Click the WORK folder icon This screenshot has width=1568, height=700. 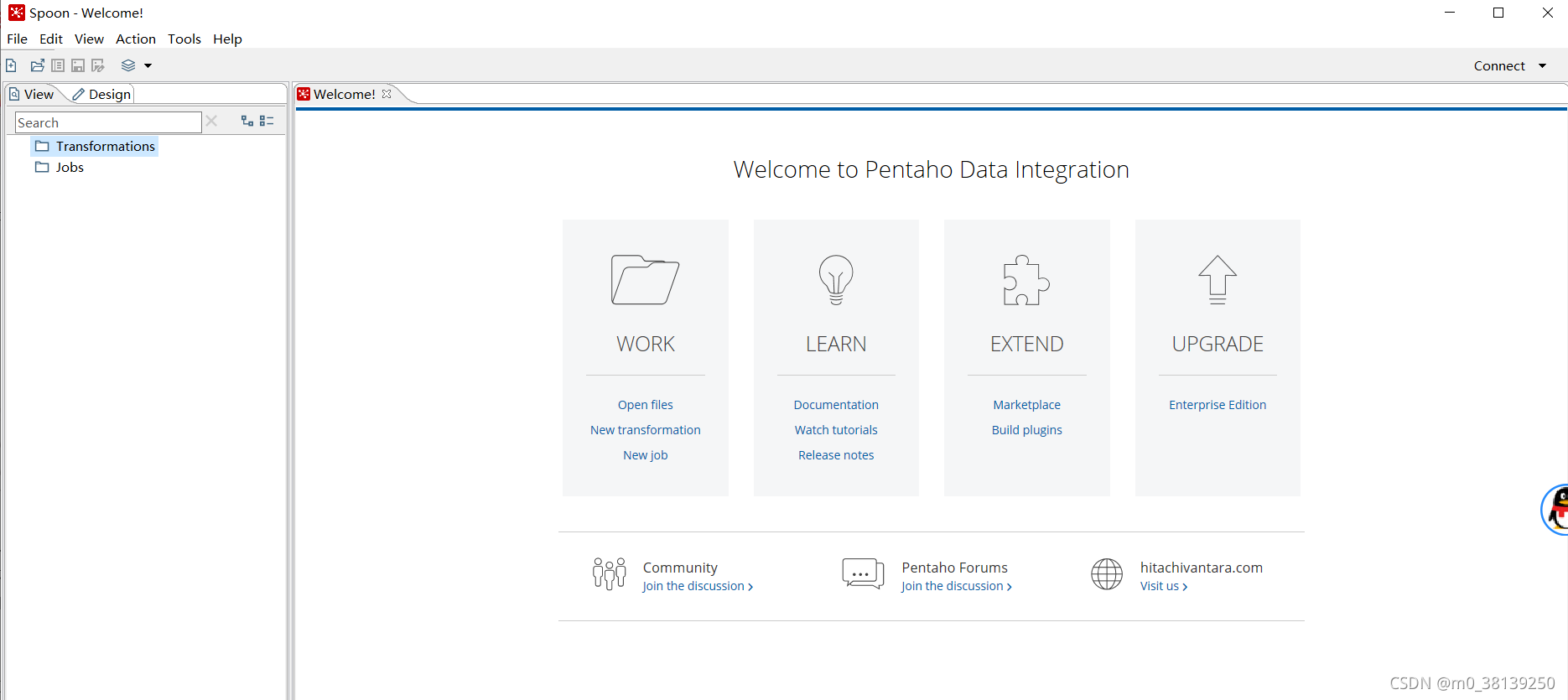645,279
